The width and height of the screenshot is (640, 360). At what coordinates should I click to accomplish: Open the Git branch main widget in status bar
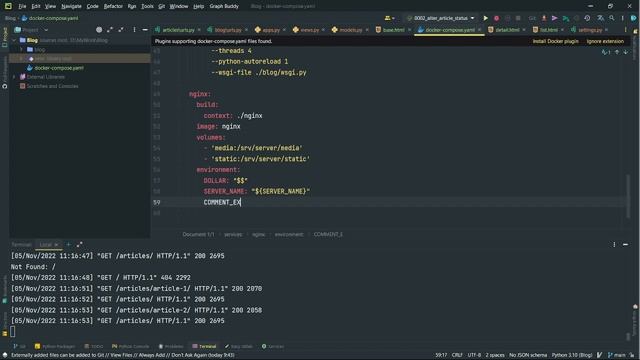coord(616,355)
